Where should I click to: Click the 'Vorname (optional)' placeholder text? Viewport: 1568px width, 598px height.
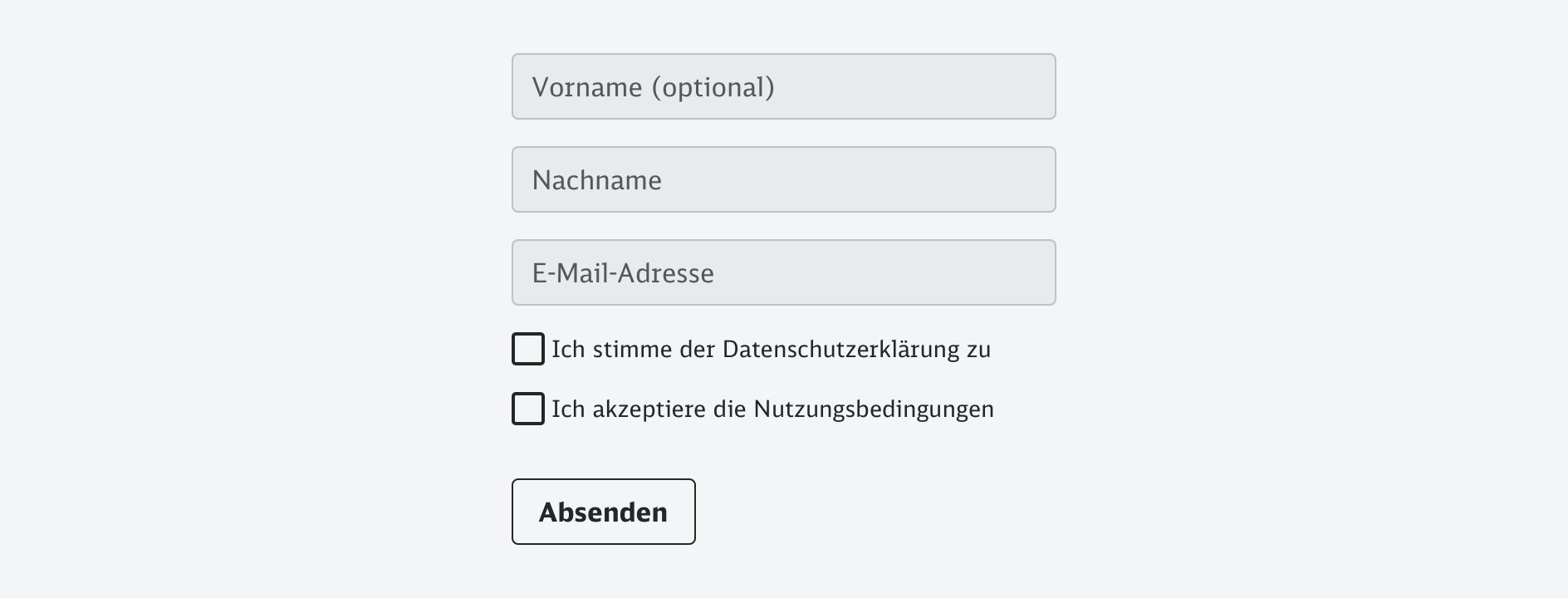tap(653, 87)
